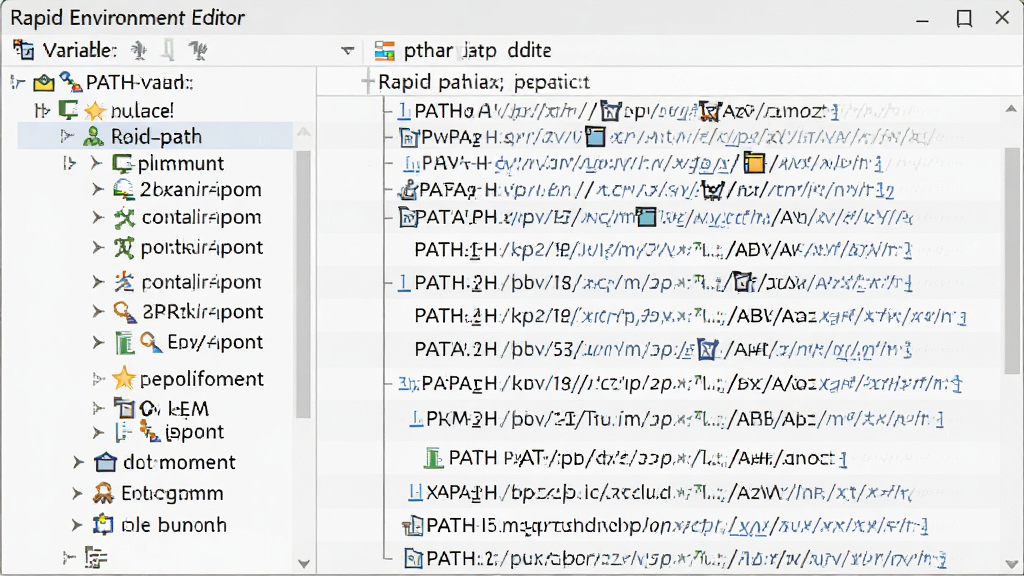Image resolution: width=1024 pixels, height=576 pixels.
Task: Click the left tree panel scrollbar thumb
Action: pos(303,284)
